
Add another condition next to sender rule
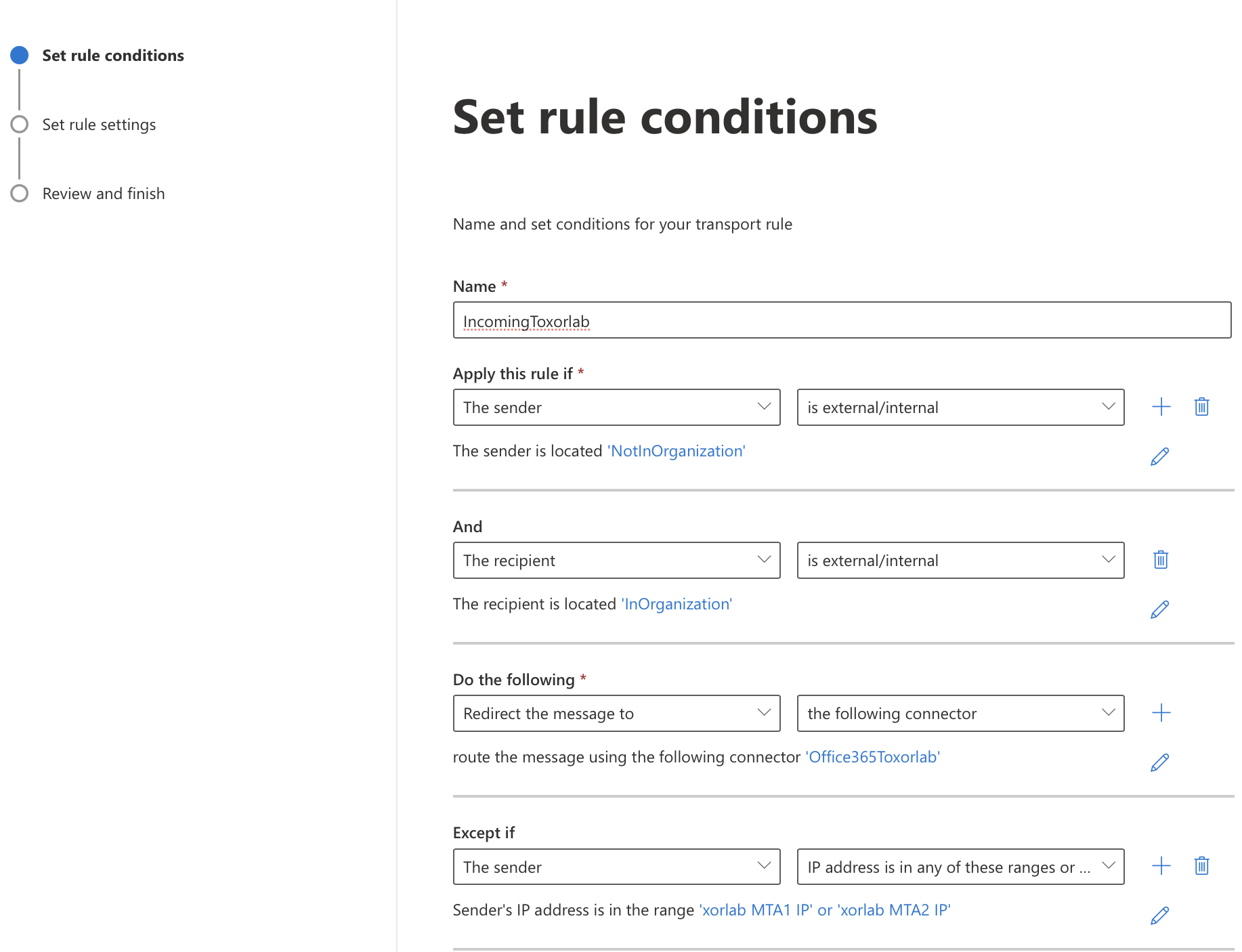pyautogui.click(x=1161, y=407)
